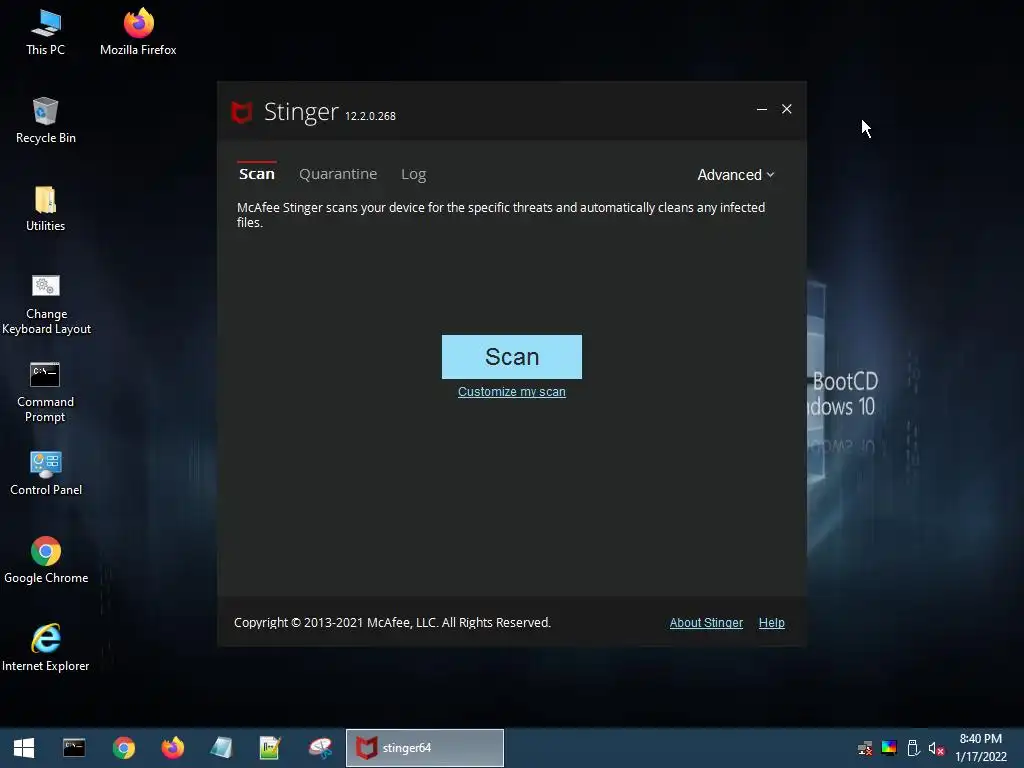The image size is (1024, 768).
Task: Select the Change Keyboard Layout desktop icon
Action: tap(46, 305)
